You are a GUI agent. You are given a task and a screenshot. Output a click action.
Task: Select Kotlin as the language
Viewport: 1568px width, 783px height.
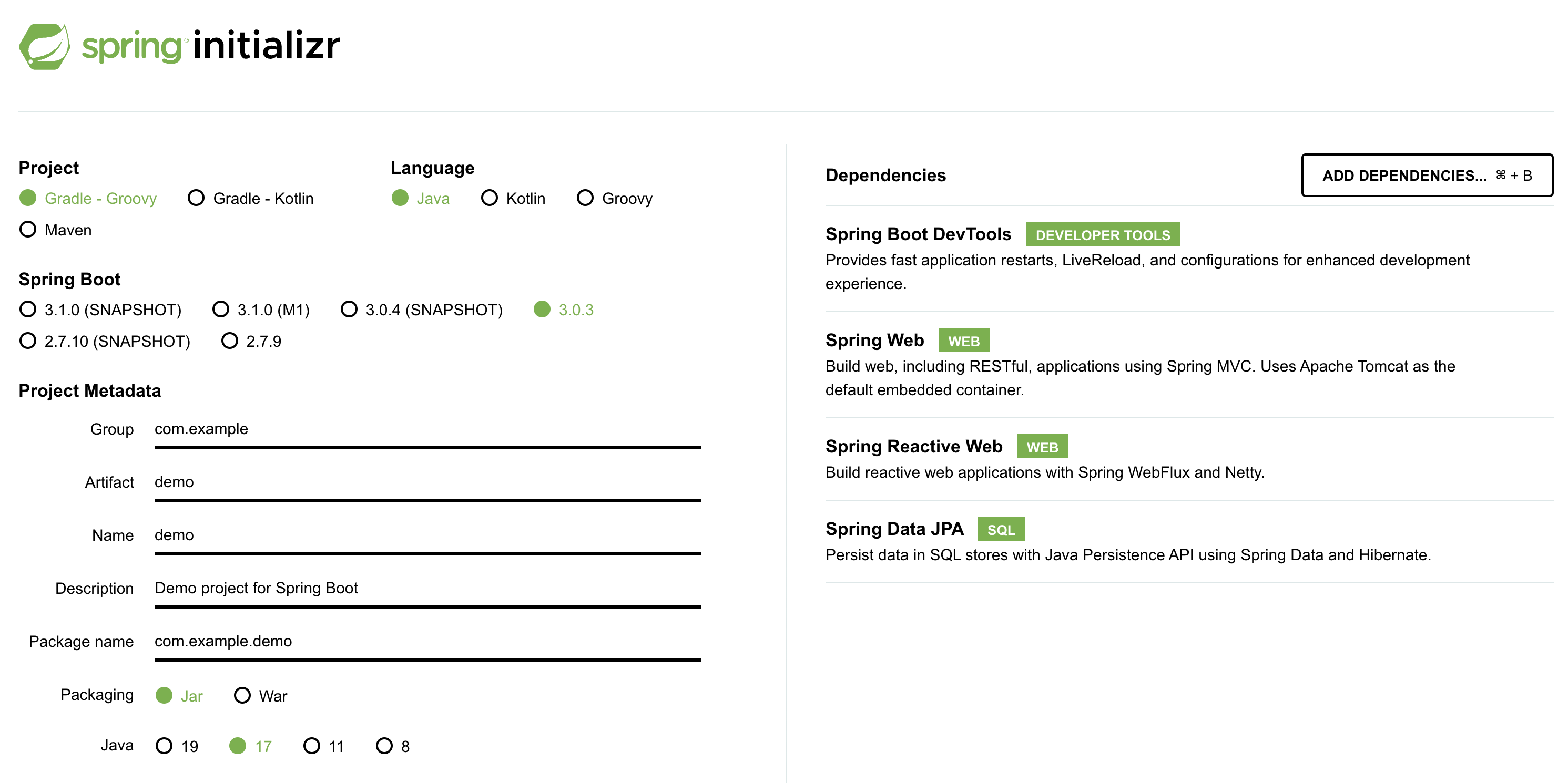pos(513,198)
